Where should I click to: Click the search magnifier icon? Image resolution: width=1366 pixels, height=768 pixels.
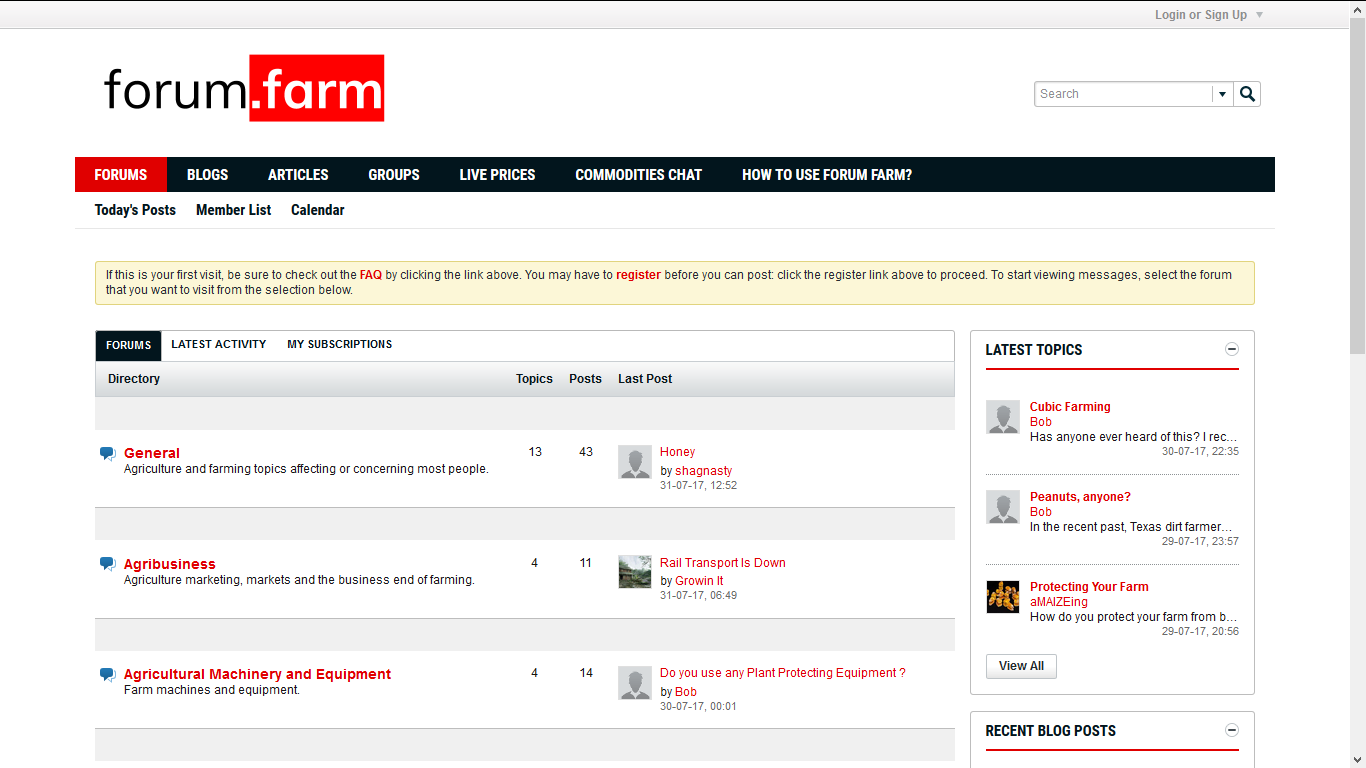pyautogui.click(x=1247, y=94)
